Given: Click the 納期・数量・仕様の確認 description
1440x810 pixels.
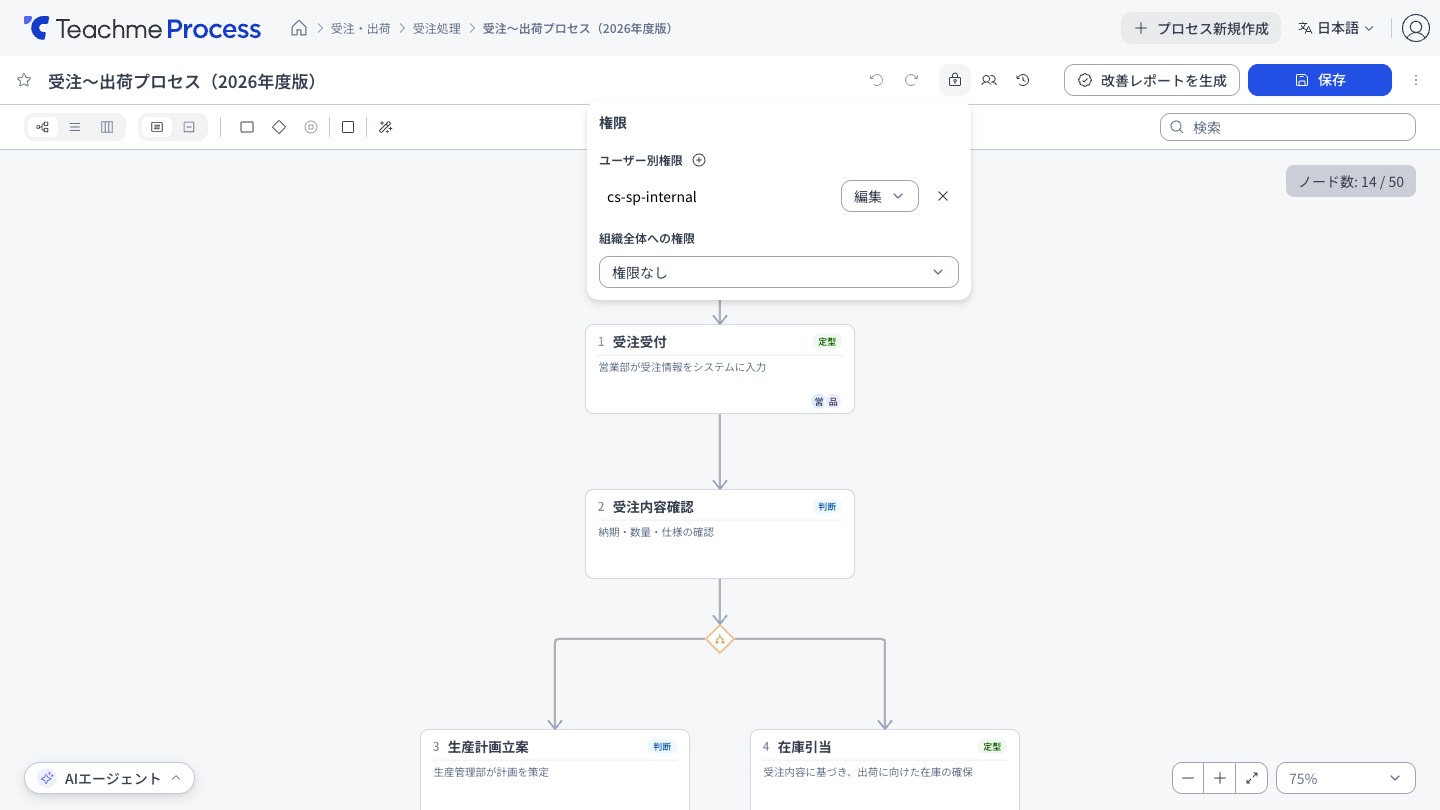Looking at the screenshot, I should (x=656, y=532).
